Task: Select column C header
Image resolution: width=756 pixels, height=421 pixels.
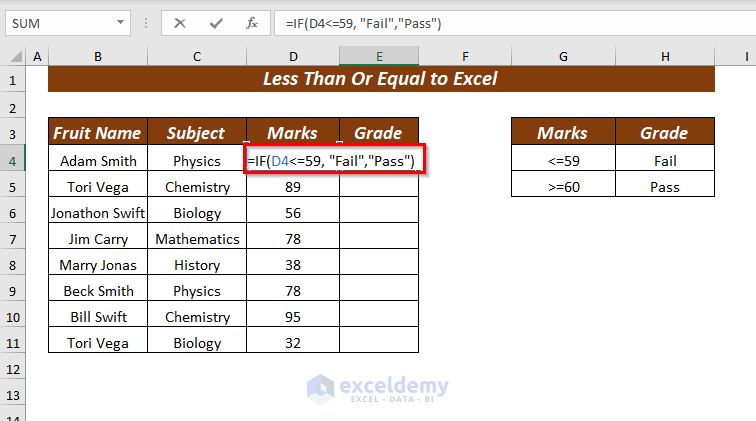Action: tap(197, 56)
